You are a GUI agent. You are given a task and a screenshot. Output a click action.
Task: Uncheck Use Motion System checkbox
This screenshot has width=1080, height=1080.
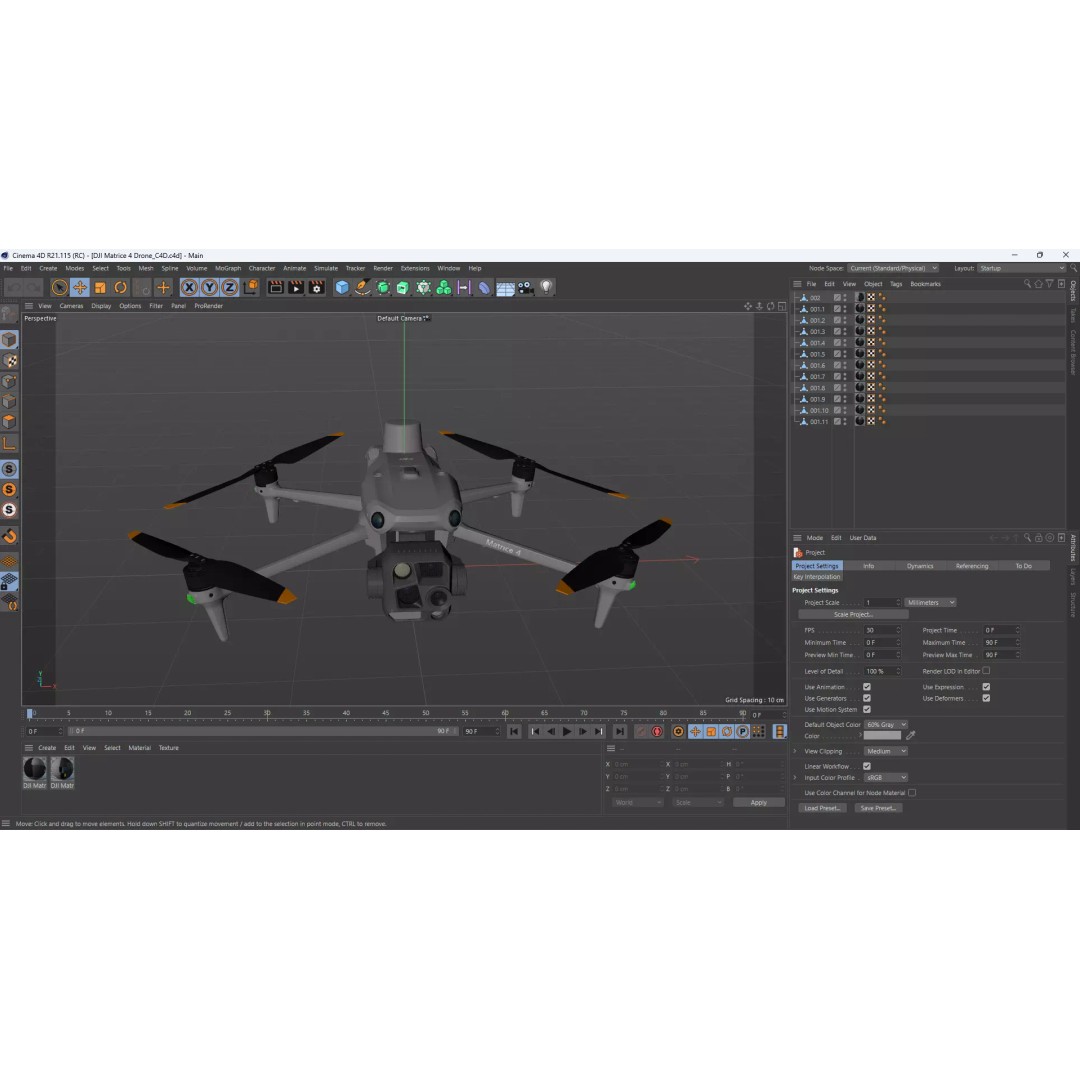(x=867, y=709)
